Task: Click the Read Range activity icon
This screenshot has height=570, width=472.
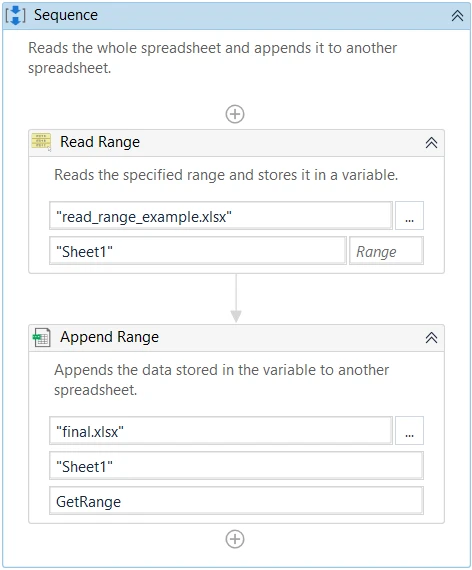Action: (41, 142)
